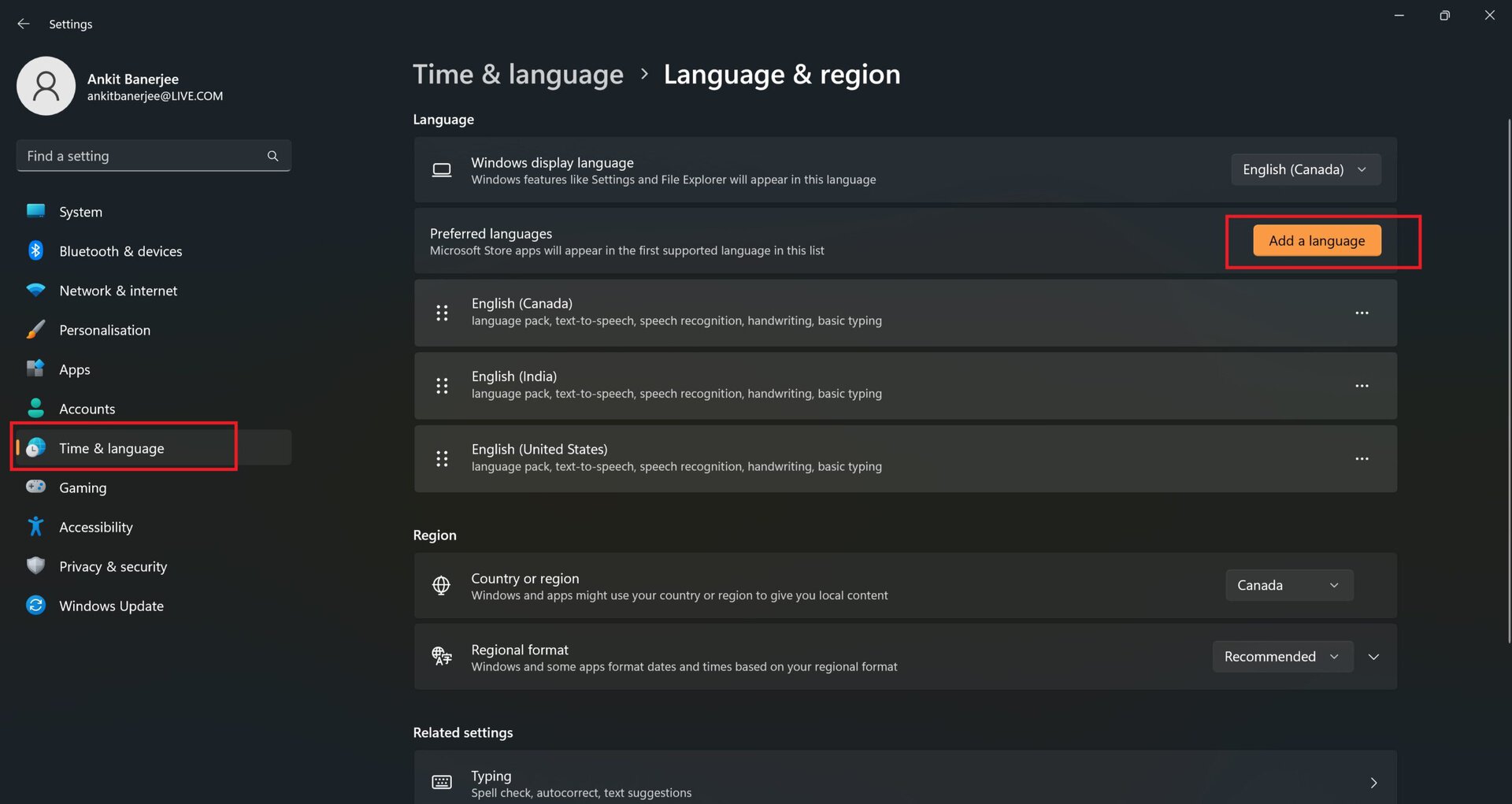Click the drag handle for English (United States)
Viewport: 1512px width, 804px height.
coord(442,458)
